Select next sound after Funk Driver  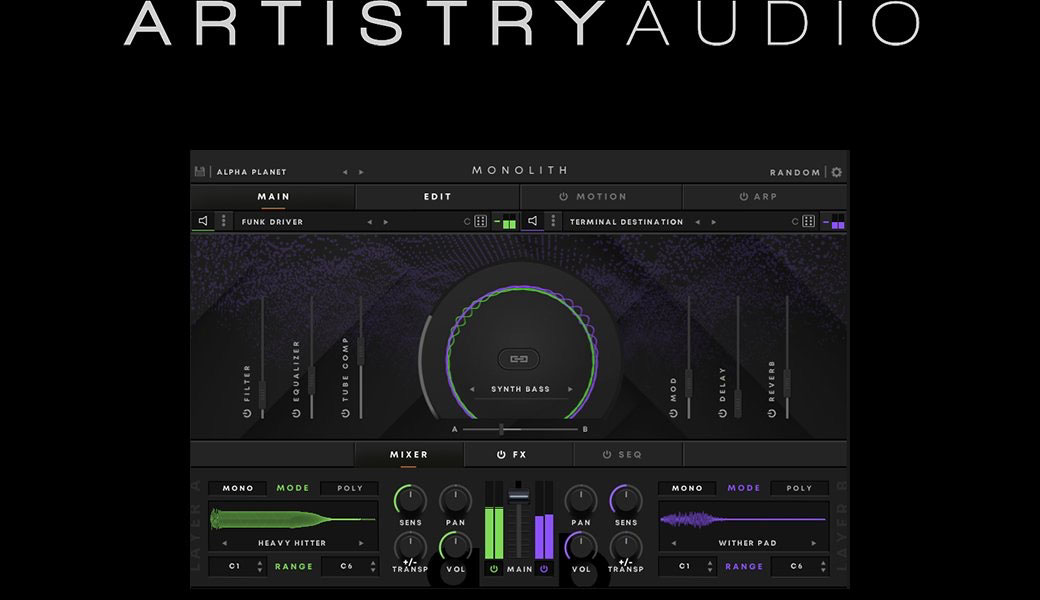pyautogui.click(x=386, y=222)
